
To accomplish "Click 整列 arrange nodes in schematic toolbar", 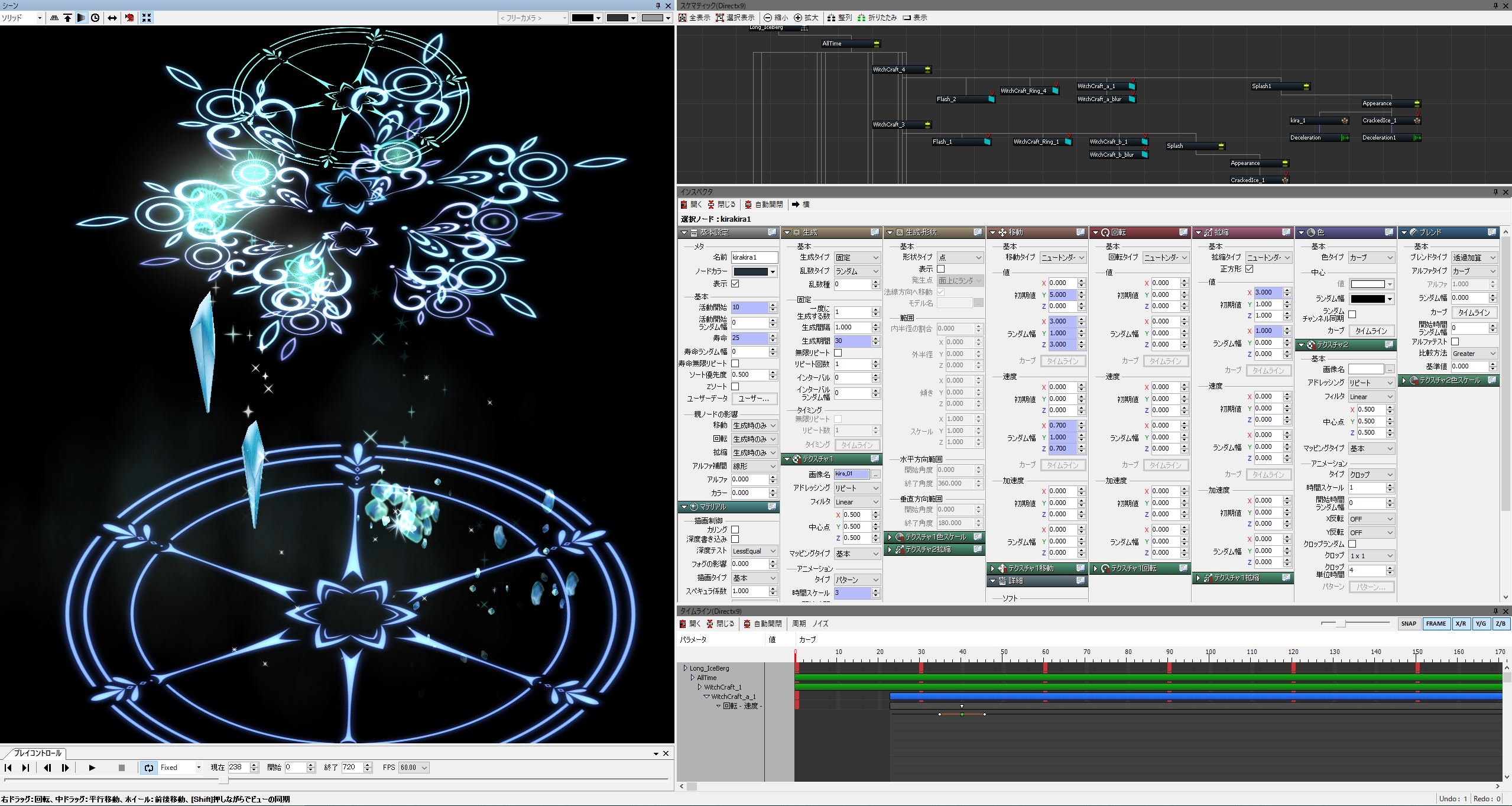I will coord(839,18).
